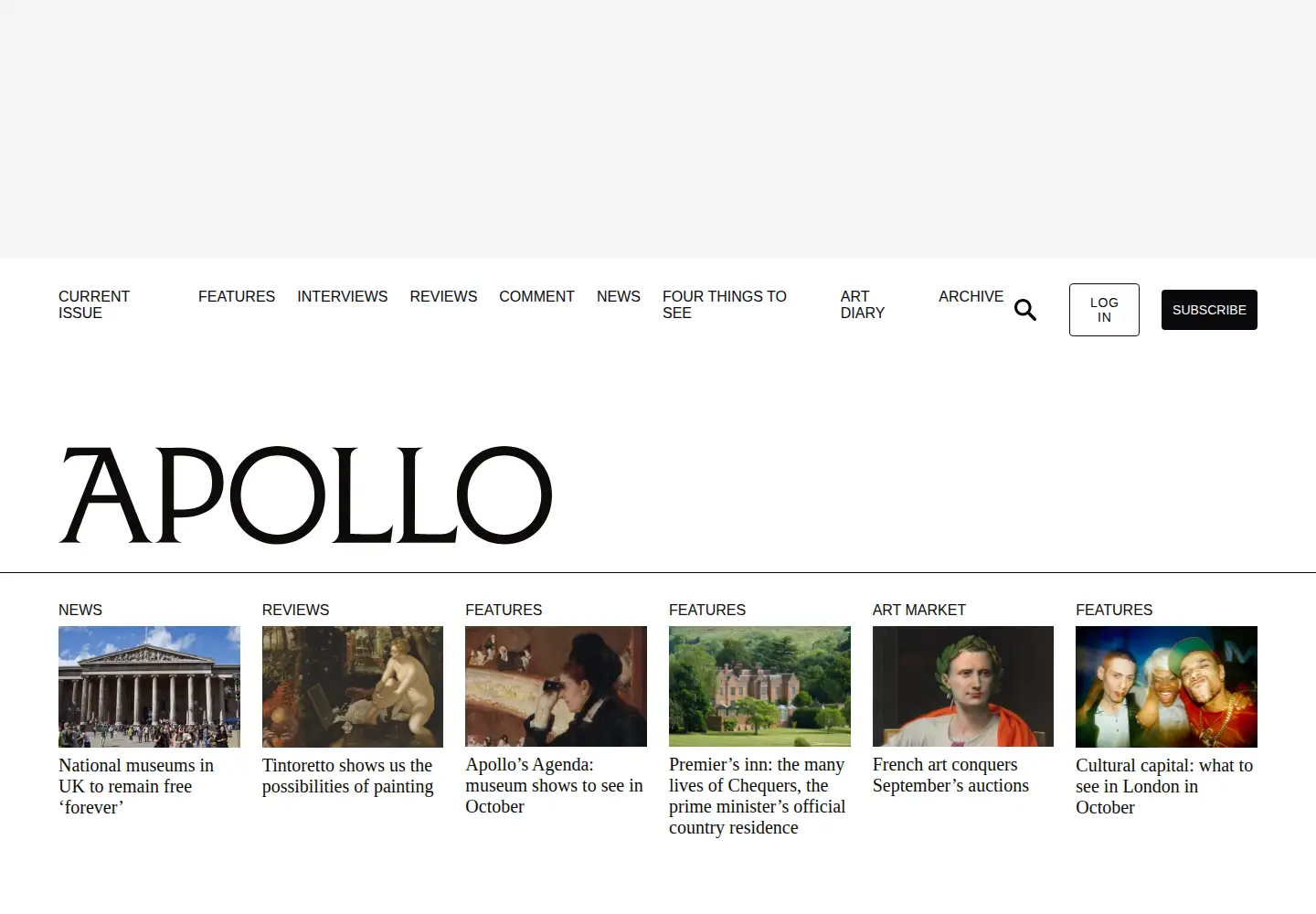1316x914 pixels.
Task: Open Four Things to See
Action: click(725, 304)
